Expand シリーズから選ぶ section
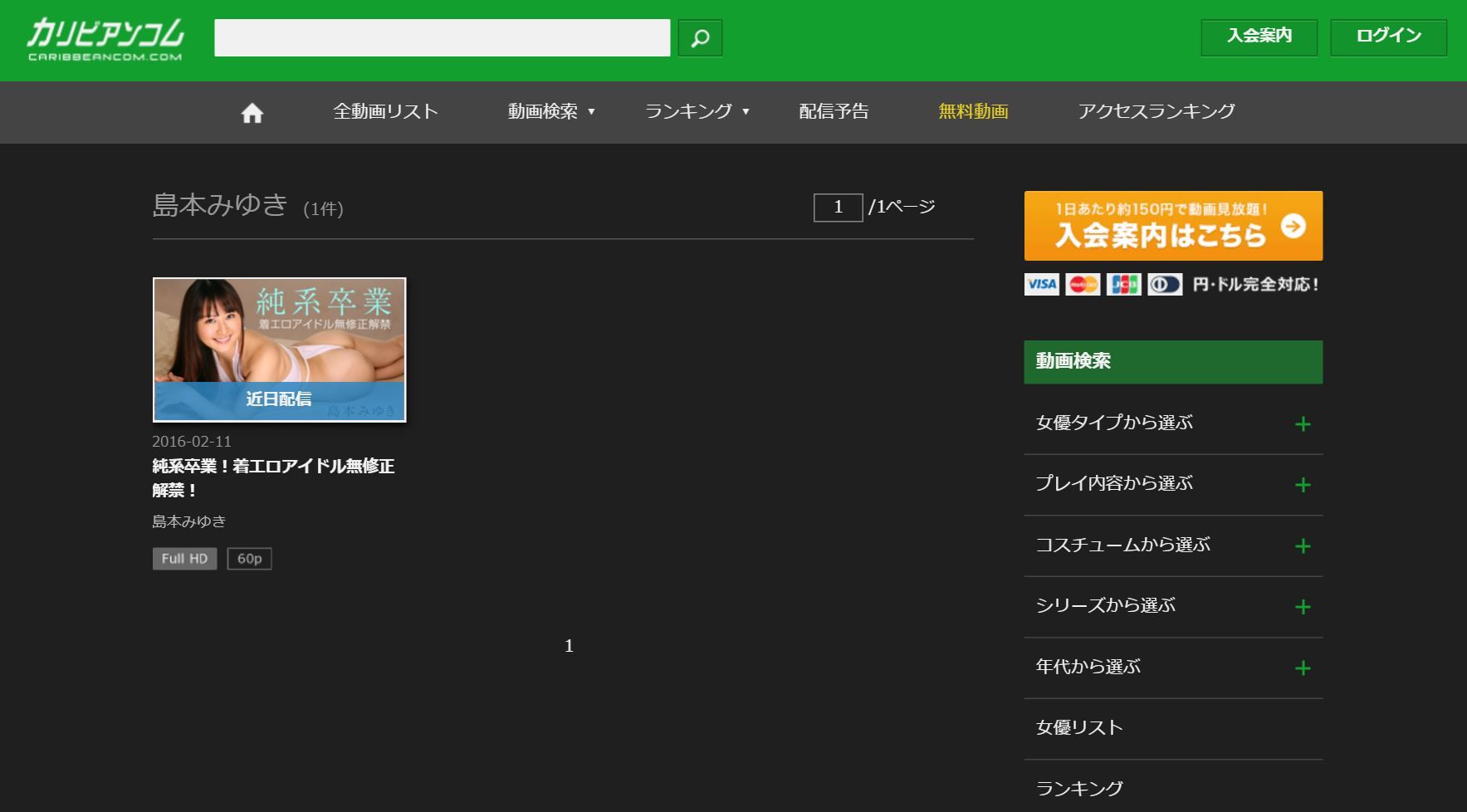Screen dimensions: 1467x812 [1173, 607]
